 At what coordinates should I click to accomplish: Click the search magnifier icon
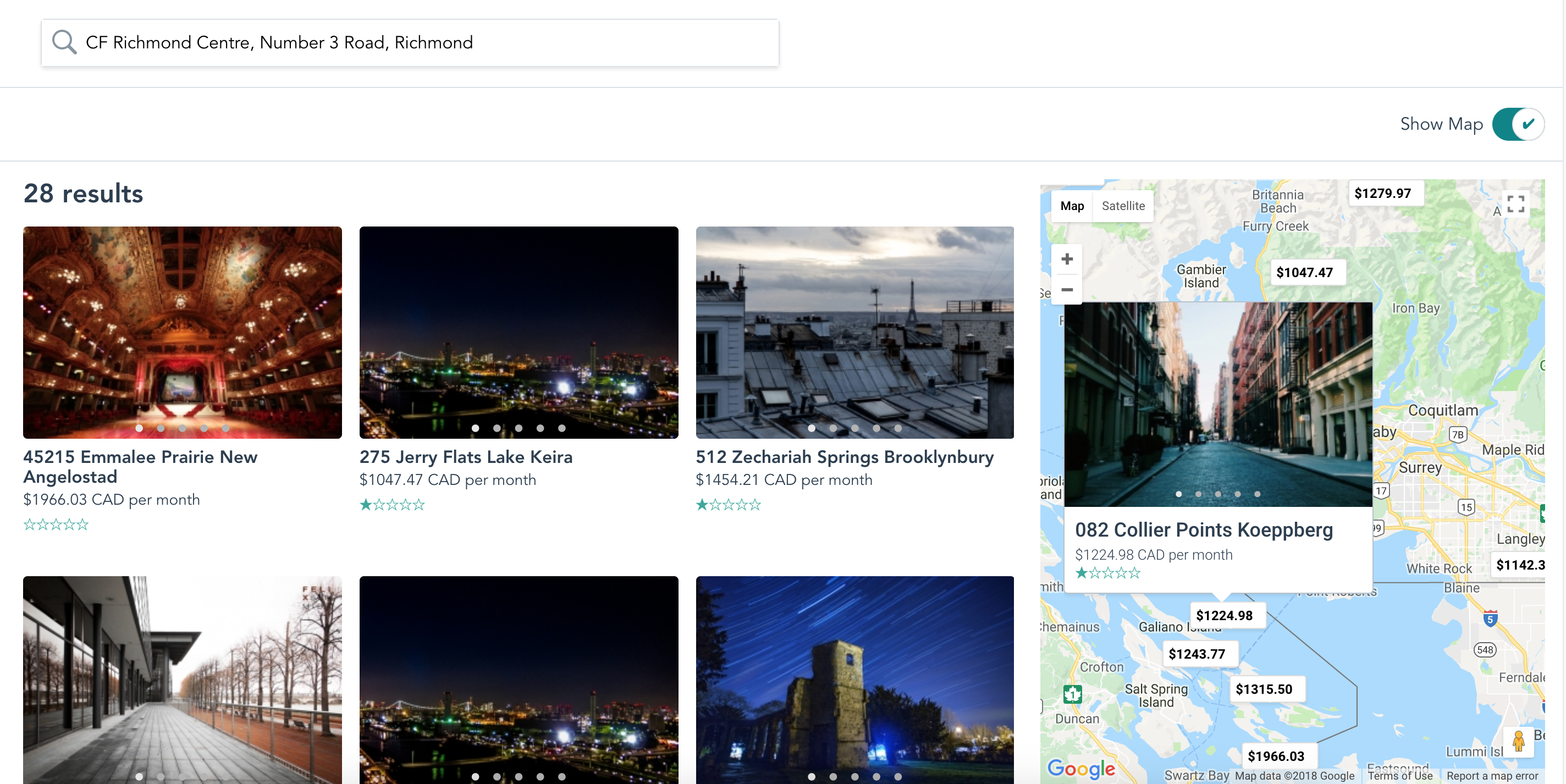tap(64, 42)
